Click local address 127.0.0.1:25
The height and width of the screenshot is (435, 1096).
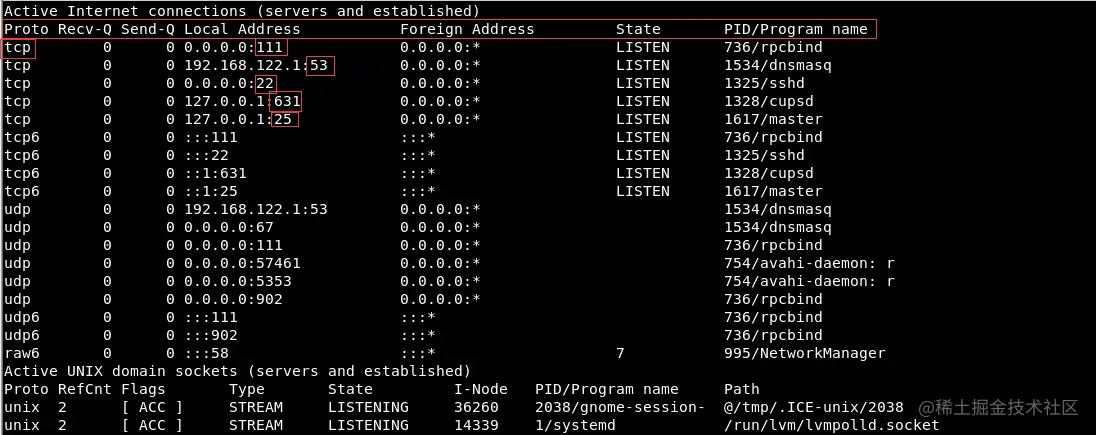(x=238, y=119)
